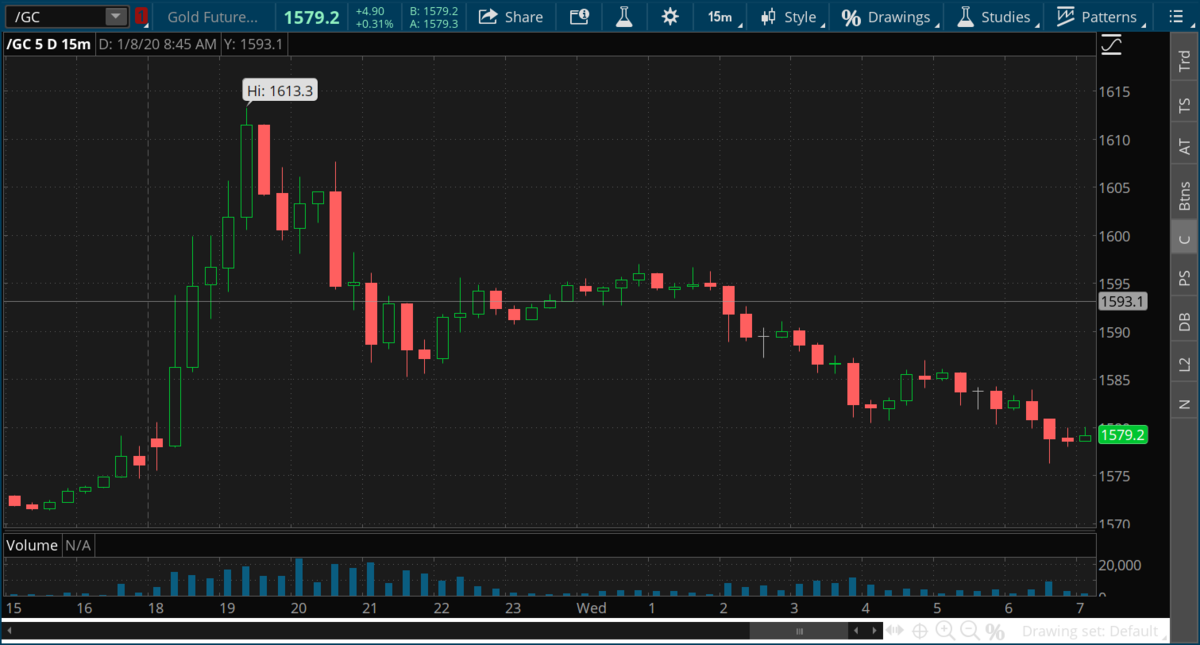The width and height of the screenshot is (1200, 645).
Task: Open chart settings gear icon
Action: pos(669,17)
